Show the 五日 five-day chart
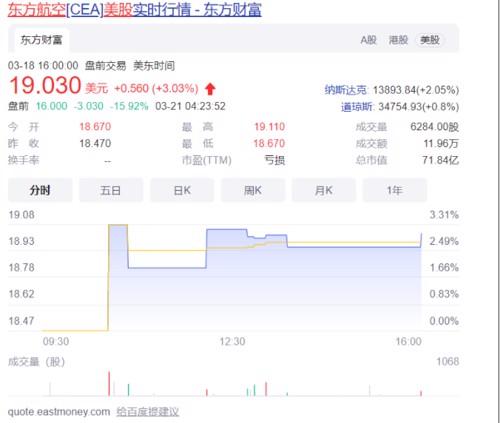Screen dimensions: 500x423 (111, 190)
